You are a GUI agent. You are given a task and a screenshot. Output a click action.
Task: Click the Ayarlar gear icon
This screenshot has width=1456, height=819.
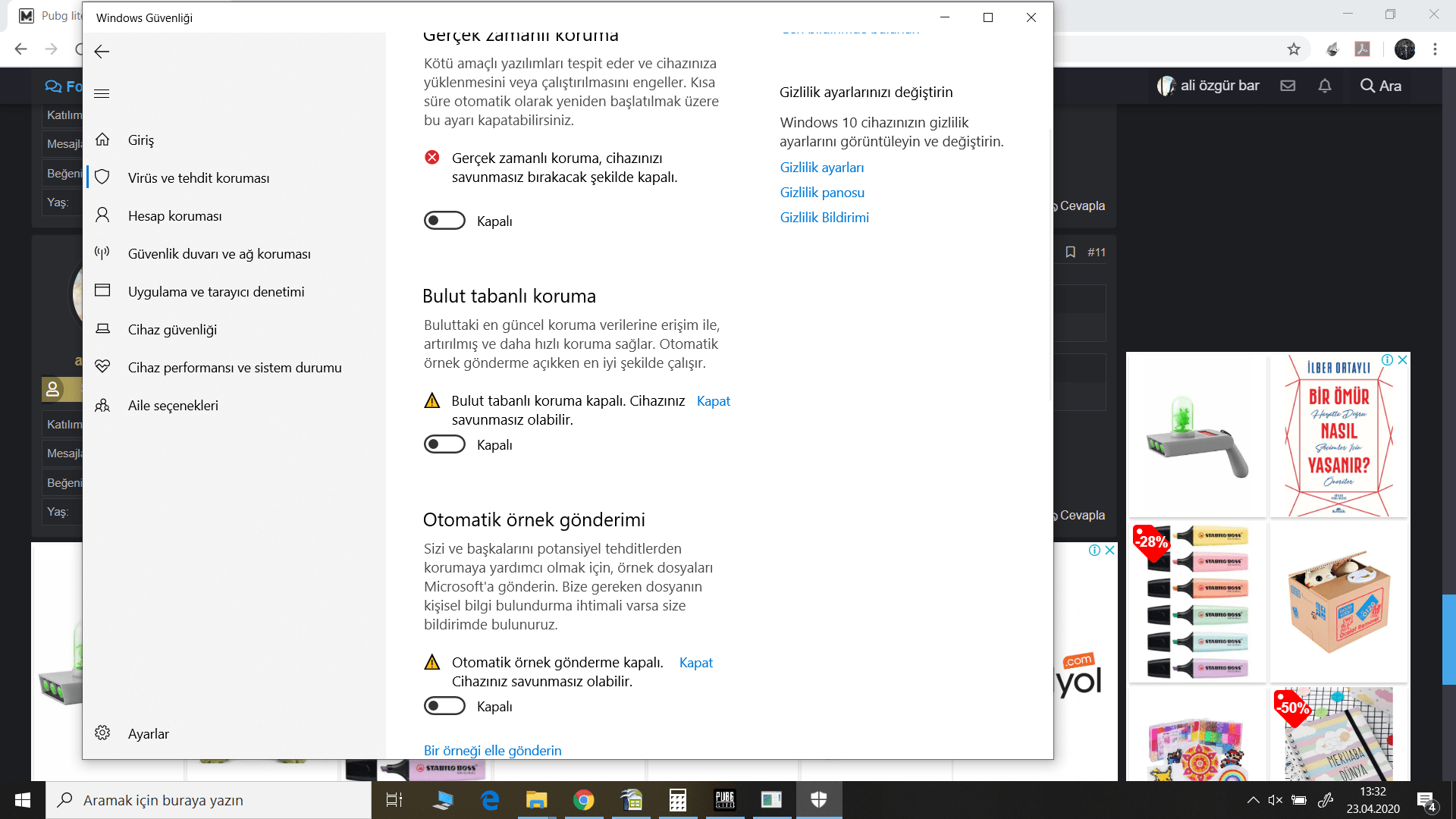coord(102,733)
